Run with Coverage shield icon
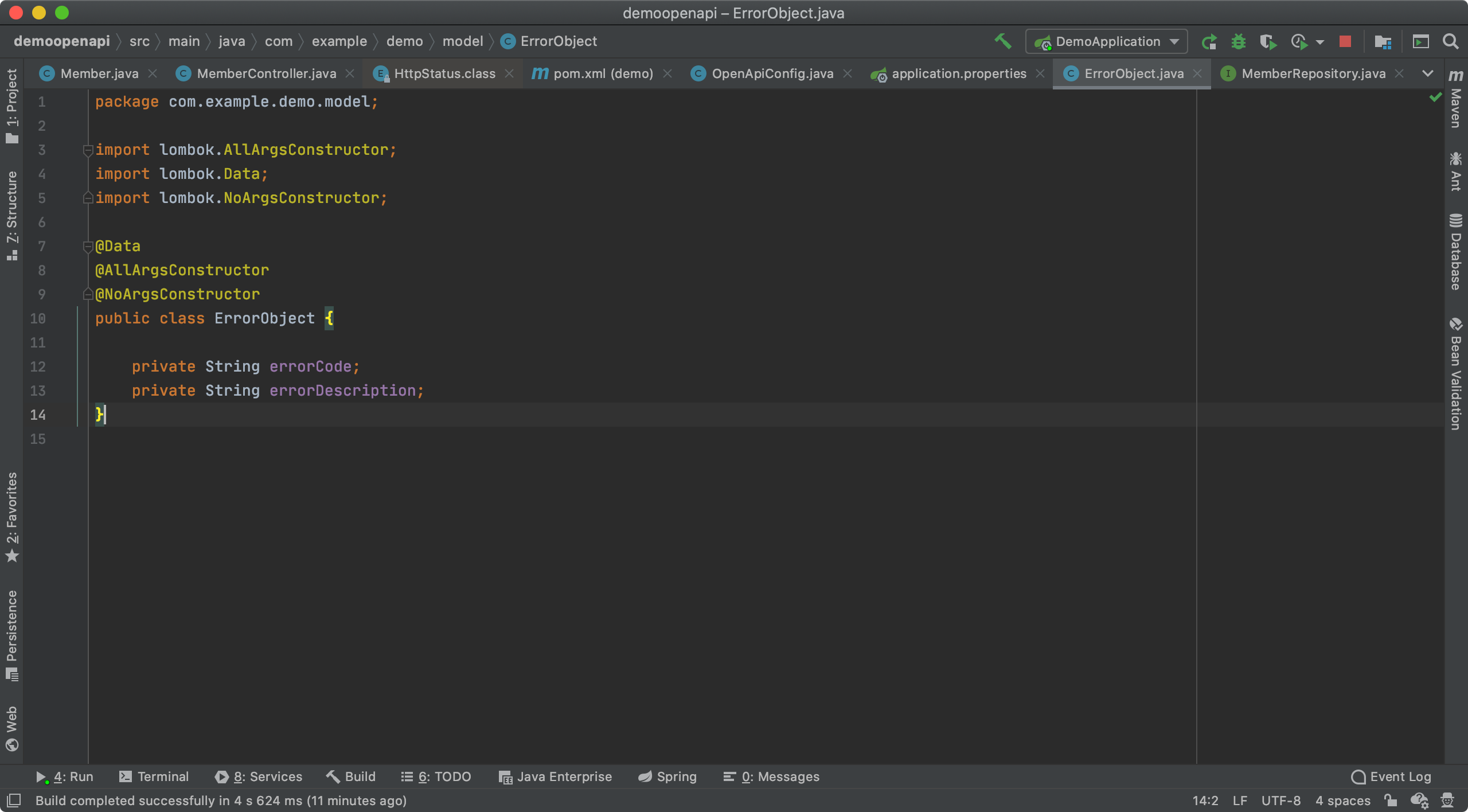 click(x=1268, y=41)
